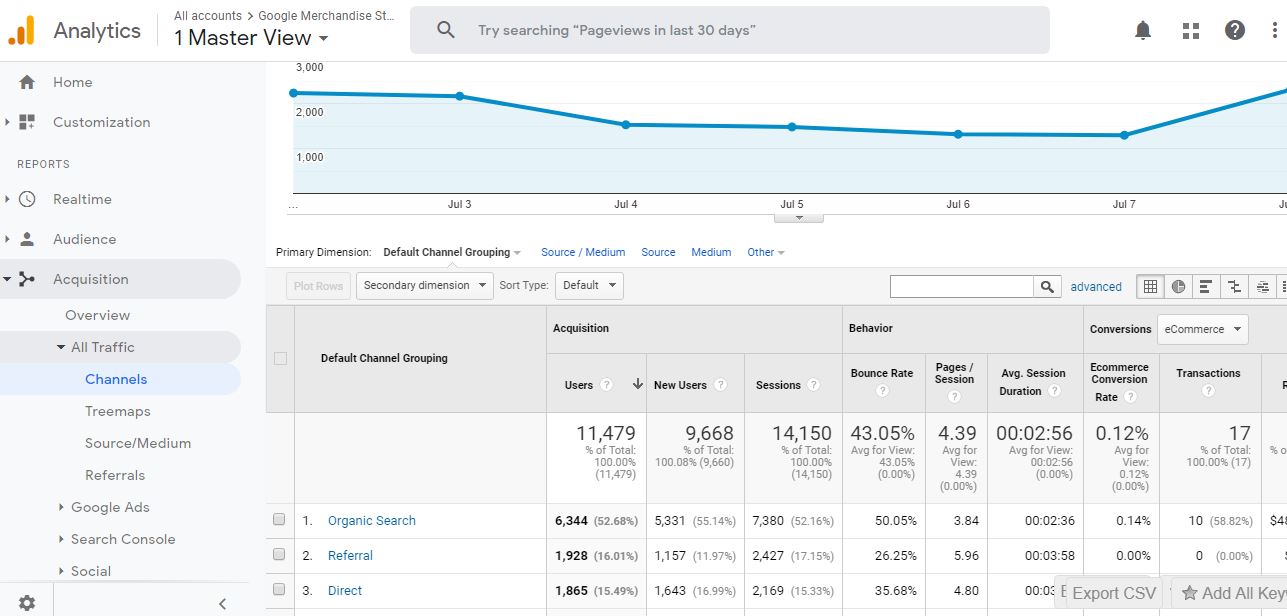Click the table search magnifier button
The height and width of the screenshot is (616, 1287).
pos(1047,287)
